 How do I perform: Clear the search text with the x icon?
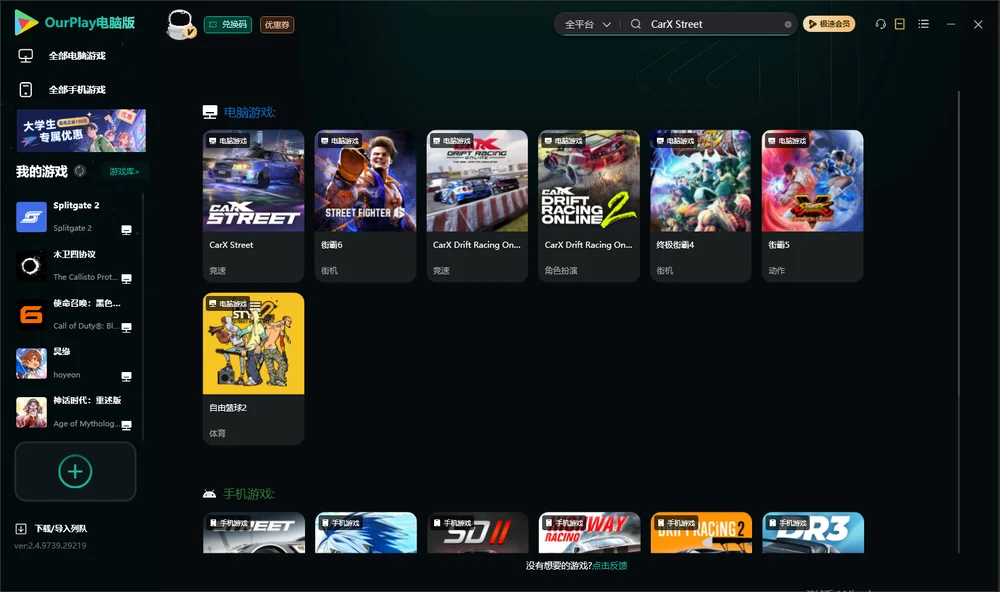[788, 25]
